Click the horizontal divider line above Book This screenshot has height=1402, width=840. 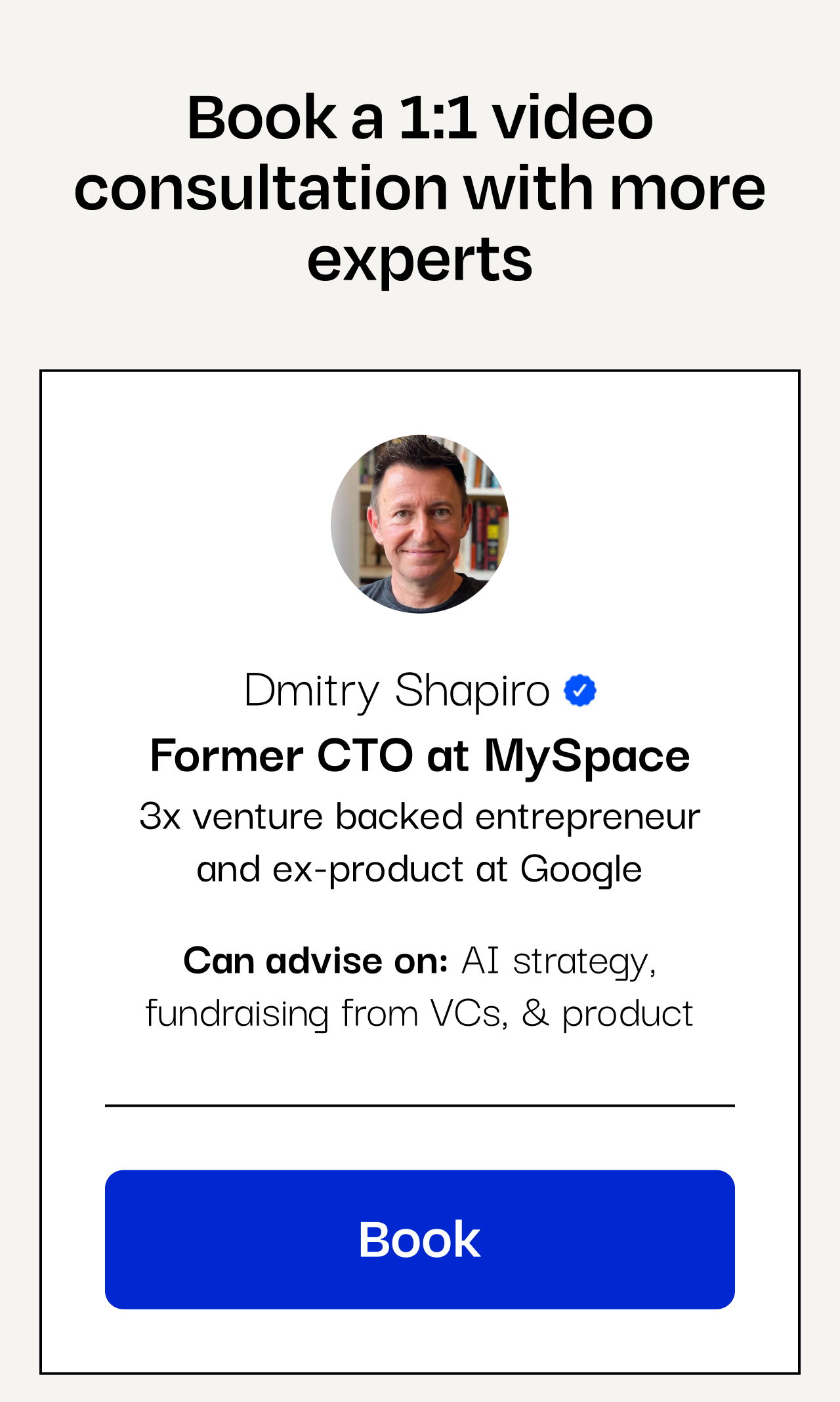pyautogui.click(x=420, y=1105)
